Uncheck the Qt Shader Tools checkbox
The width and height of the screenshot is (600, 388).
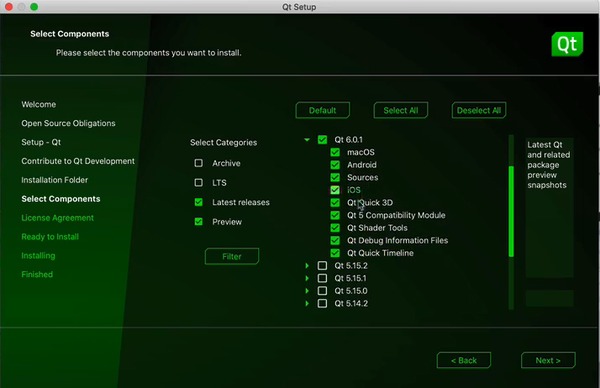pyautogui.click(x=335, y=228)
